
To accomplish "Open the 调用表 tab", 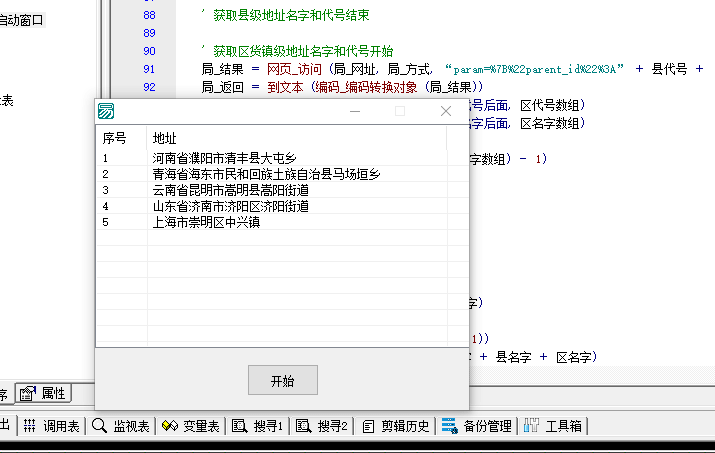I will click(52, 426).
